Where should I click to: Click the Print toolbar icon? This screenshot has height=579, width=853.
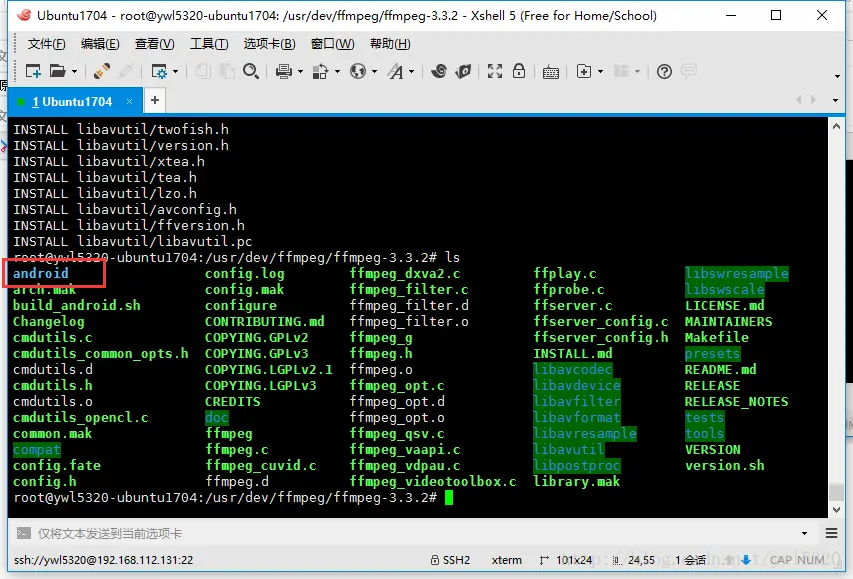[283, 71]
